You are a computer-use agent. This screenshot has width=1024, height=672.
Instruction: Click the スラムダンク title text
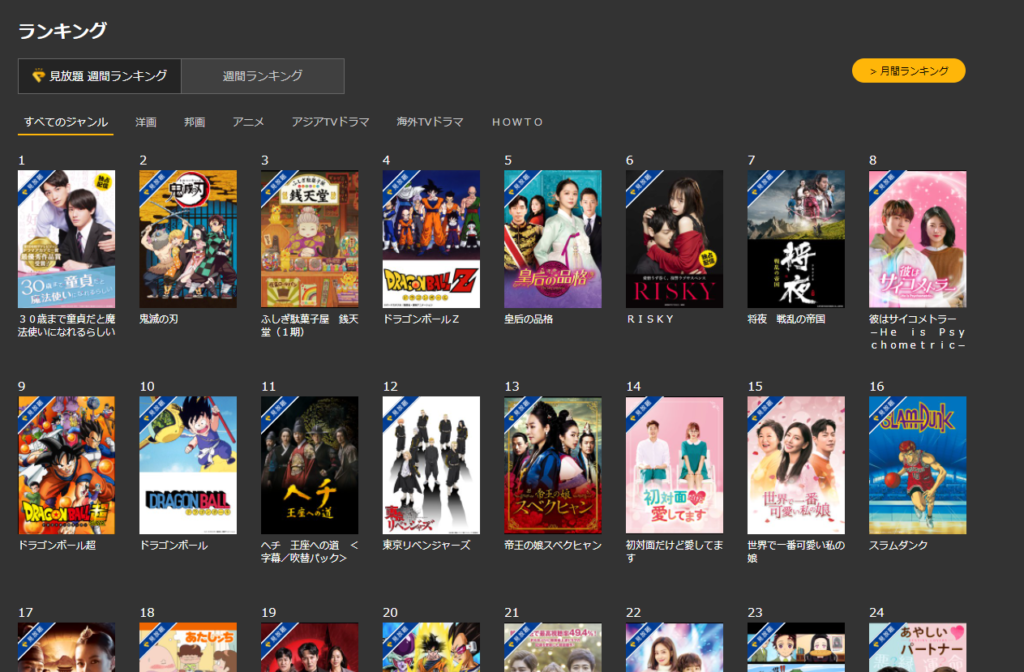click(x=898, y=545)
